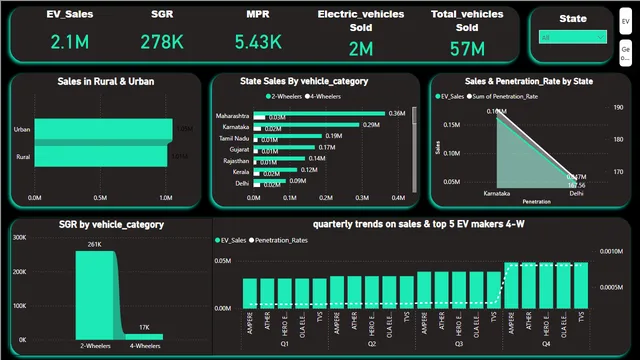640x360 pixels.
Task: Open the Geo page navigation button
Action: pyautogui.click(x=625, y=53)
